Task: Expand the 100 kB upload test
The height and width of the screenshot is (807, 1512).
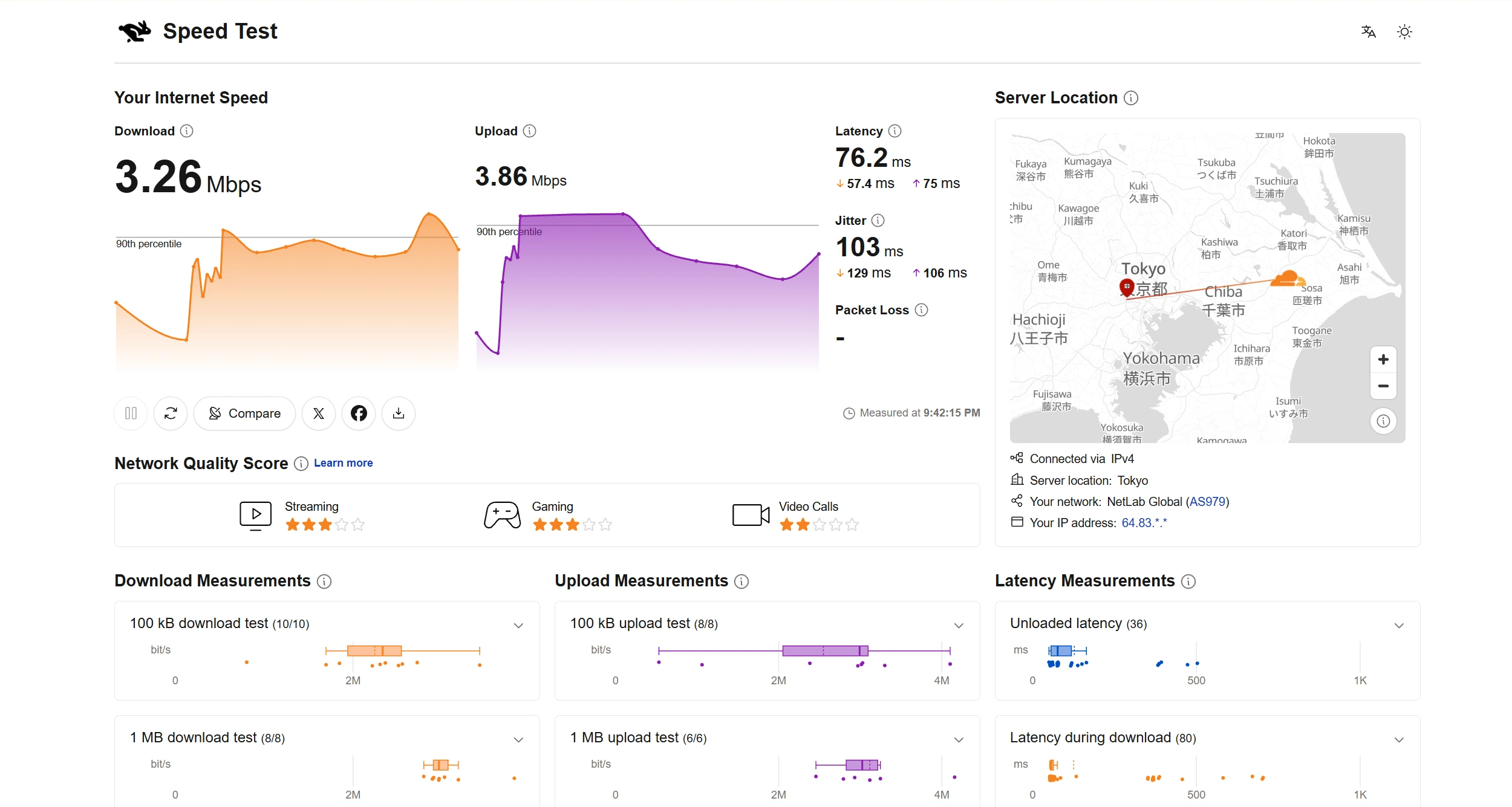Action: click(959, 625)
